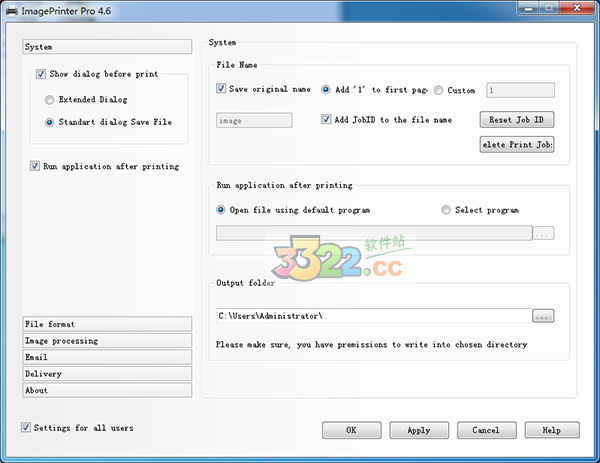Toggle Settings for all users checkbox
The height and width of the screenshot is (463, 600).
pyautogui.click(x=26, y=427)
